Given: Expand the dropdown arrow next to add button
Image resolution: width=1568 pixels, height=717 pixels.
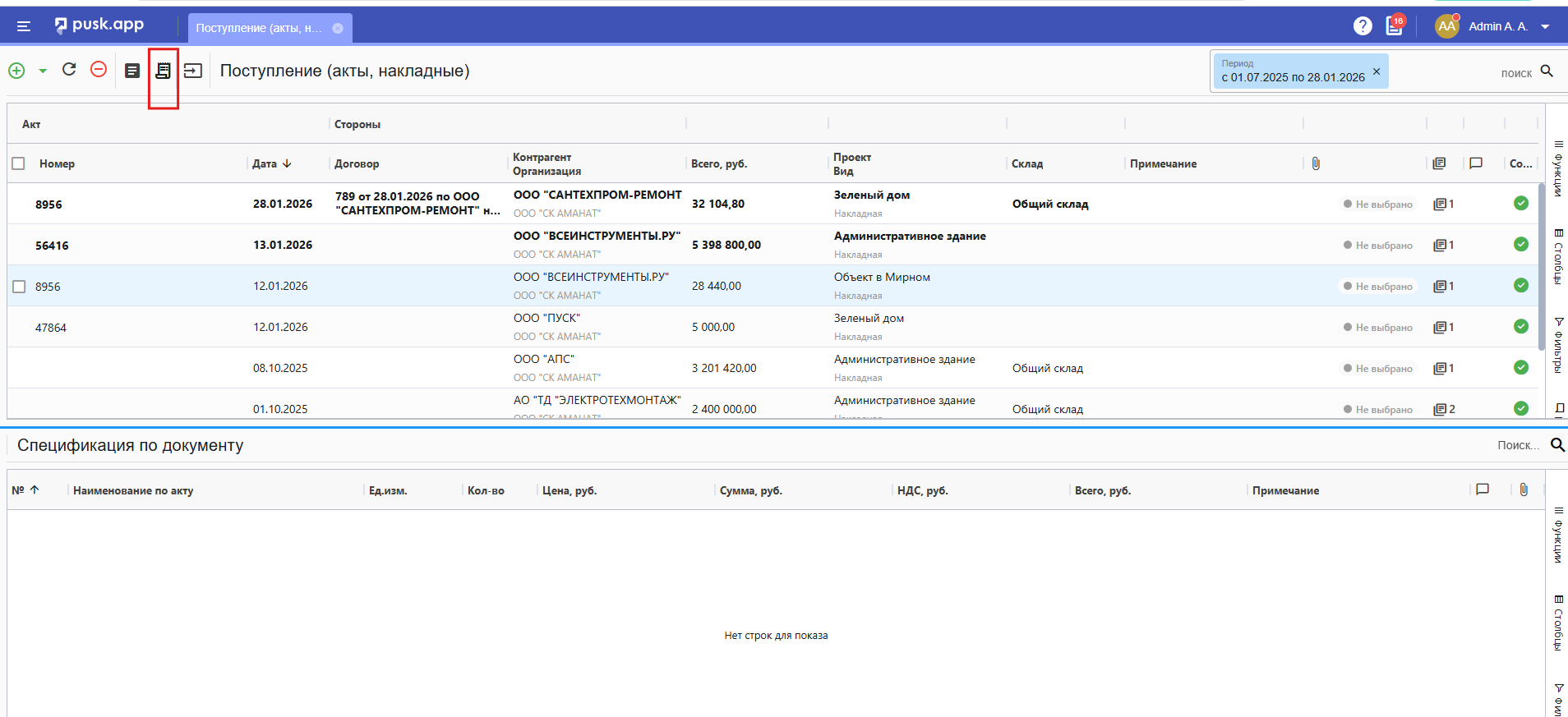Looking at the screenshot, I should point(43,71).
